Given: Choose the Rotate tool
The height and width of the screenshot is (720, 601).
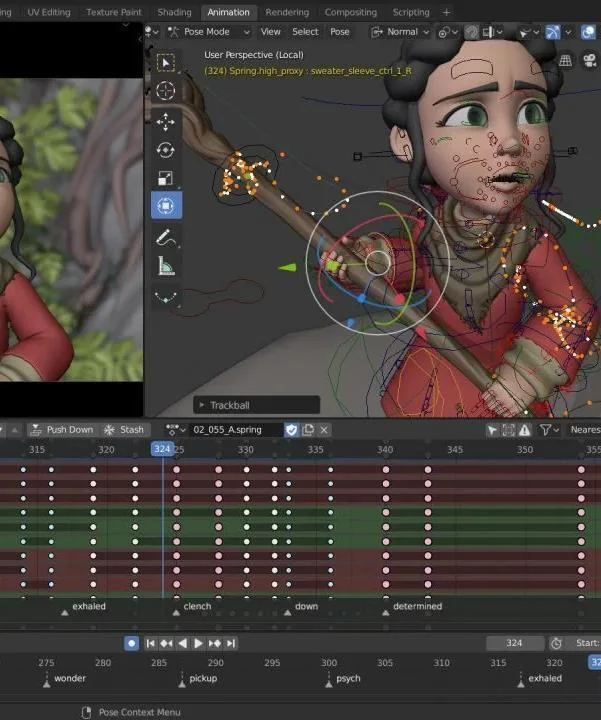Looking at the screenshot, I should (x=166, y=150).
